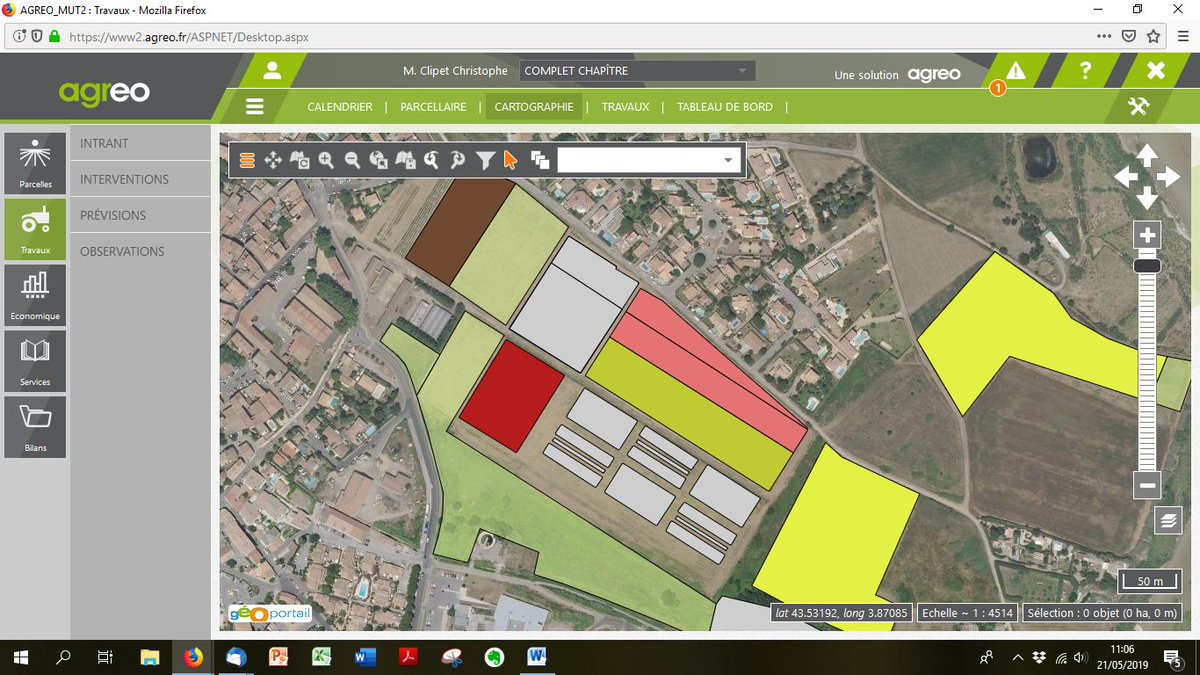Open the Bilans folder section

coord(35,427)
